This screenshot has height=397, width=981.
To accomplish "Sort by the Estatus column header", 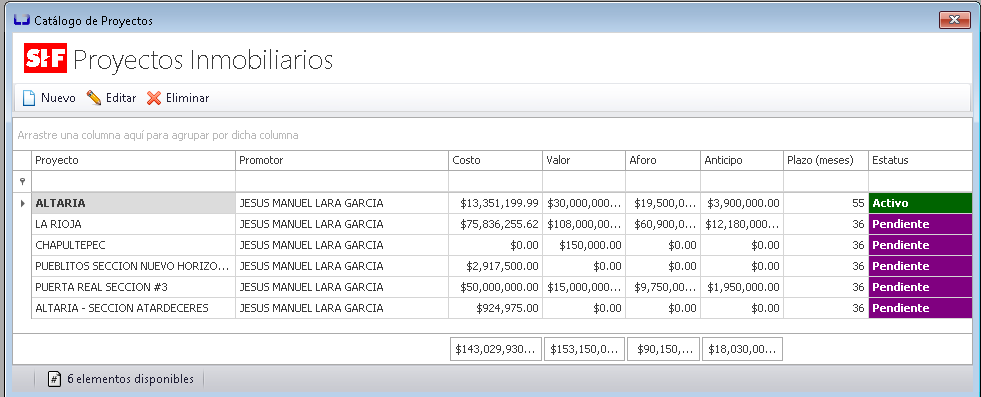I will 920,160.
